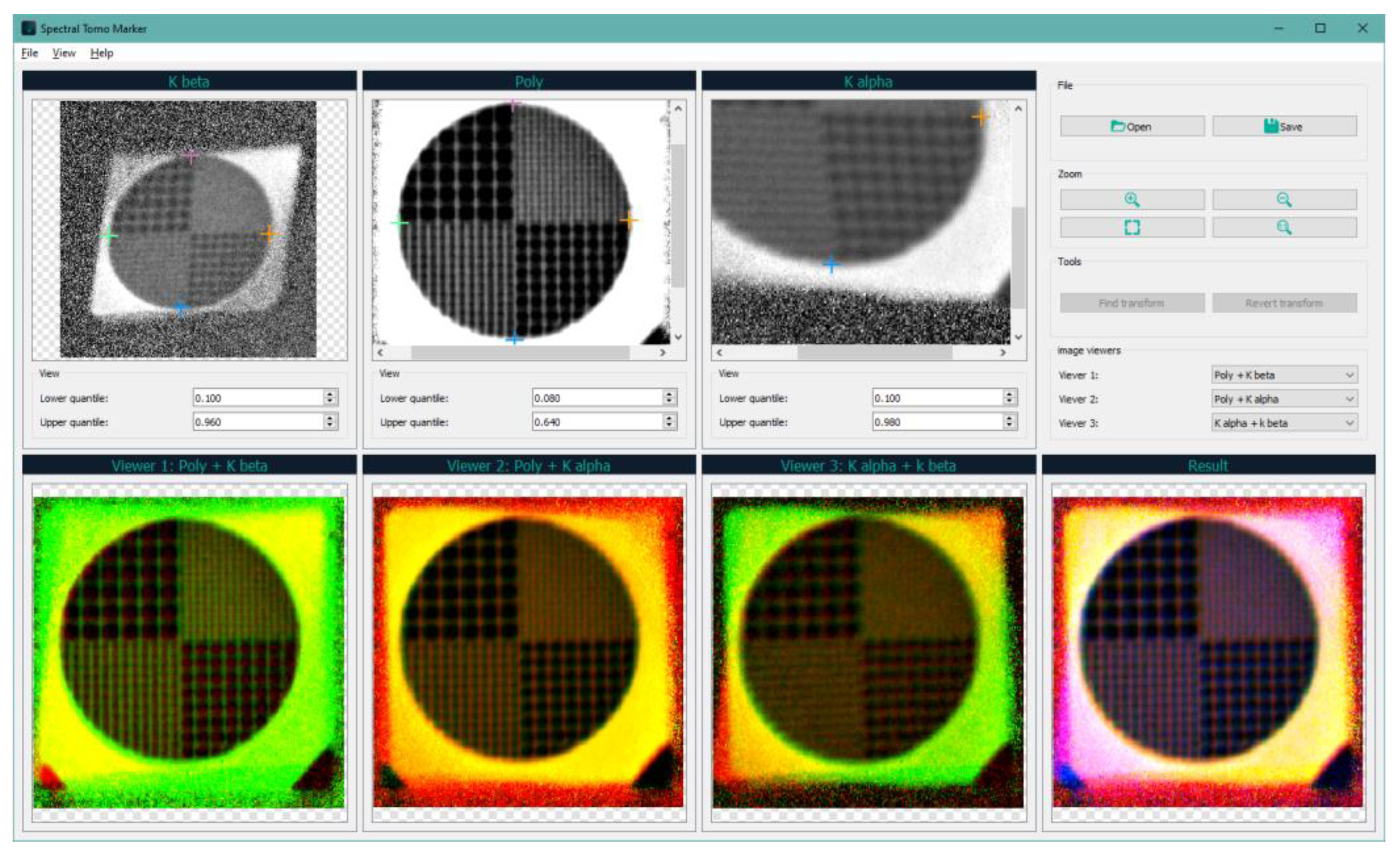Zoom in using the magnifier plus icon

(1133, 199)
